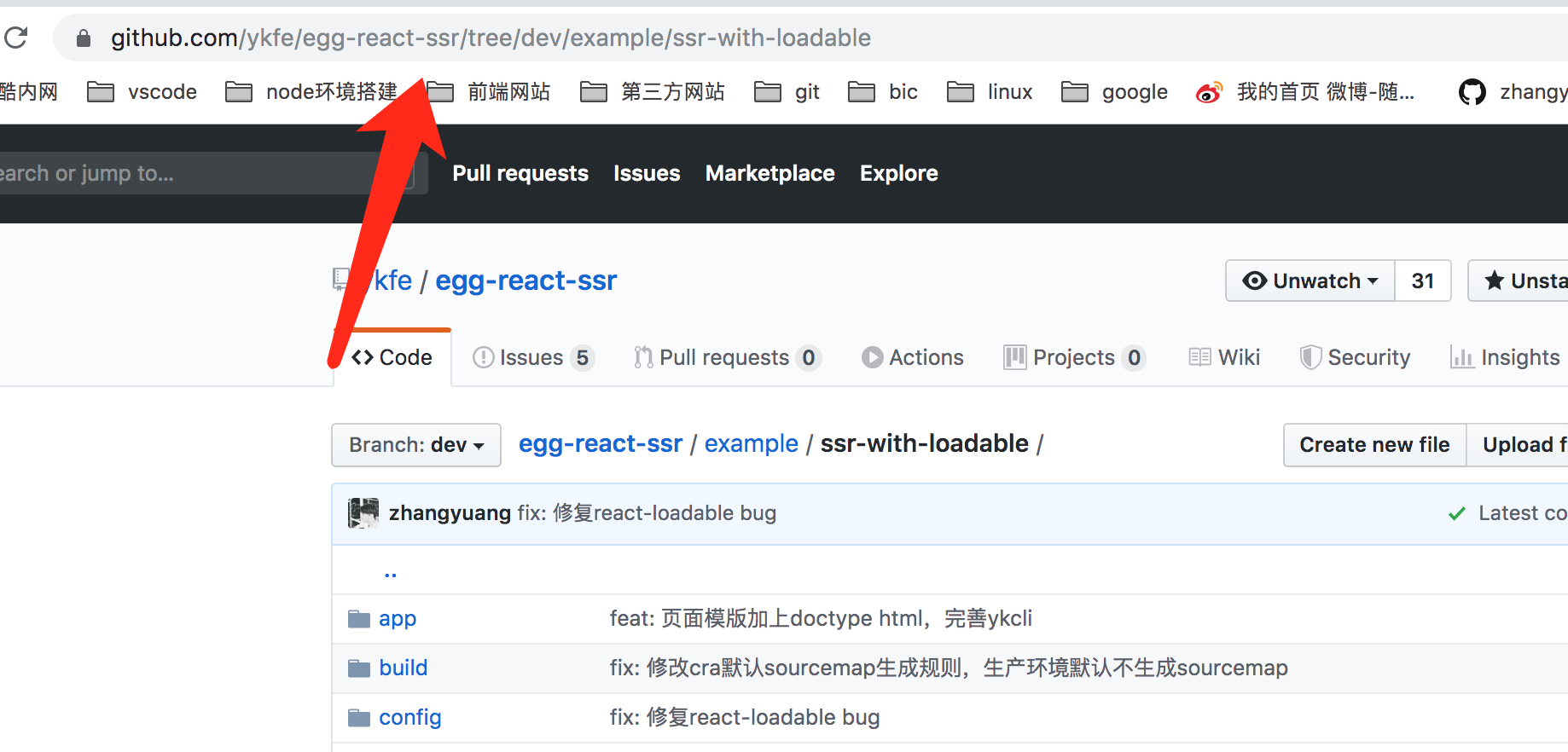
Task: Switch to the Insights tab
Action: click(x=1506, y=357)
